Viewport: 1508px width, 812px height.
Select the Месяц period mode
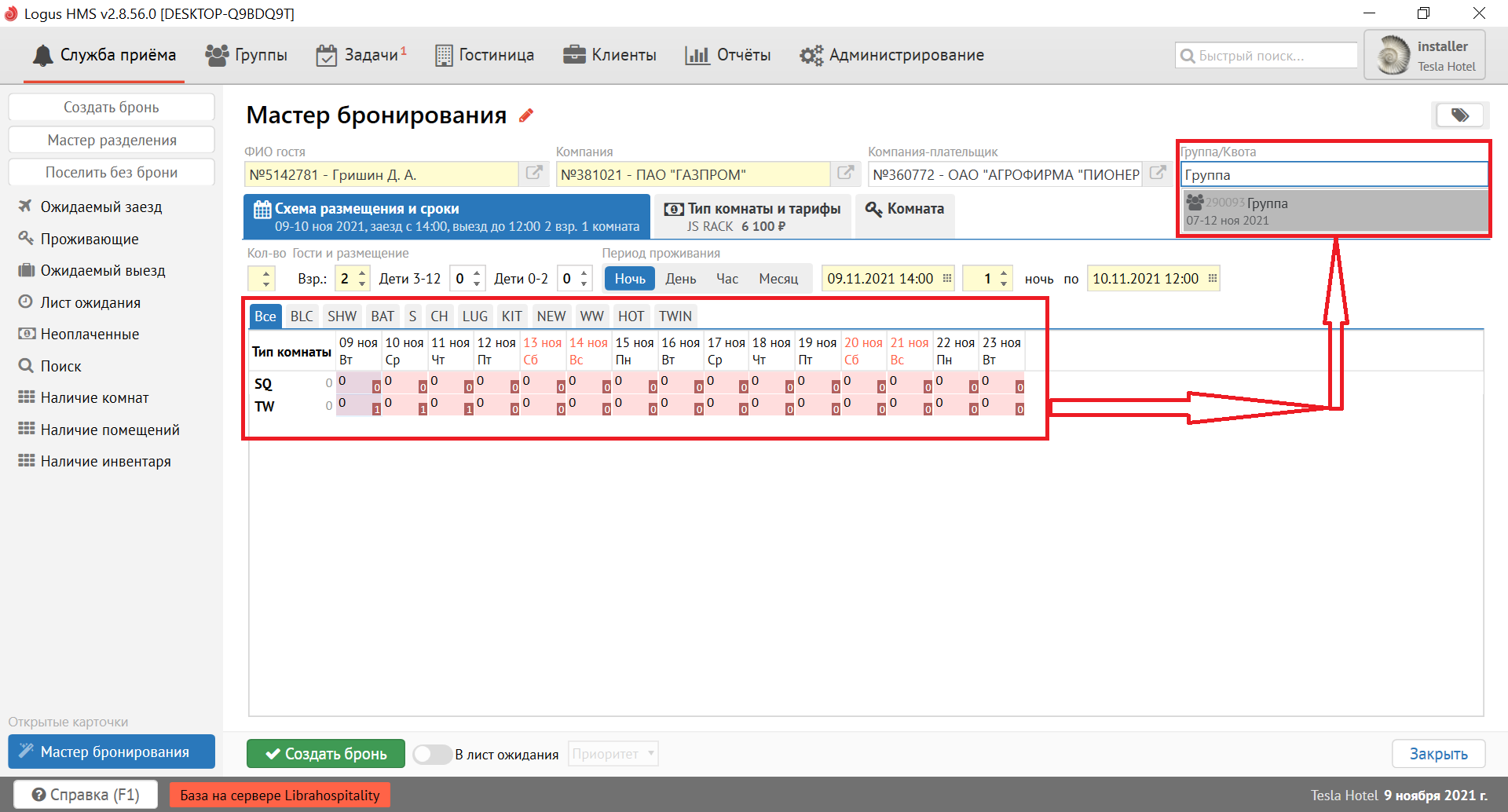[778, 279]
